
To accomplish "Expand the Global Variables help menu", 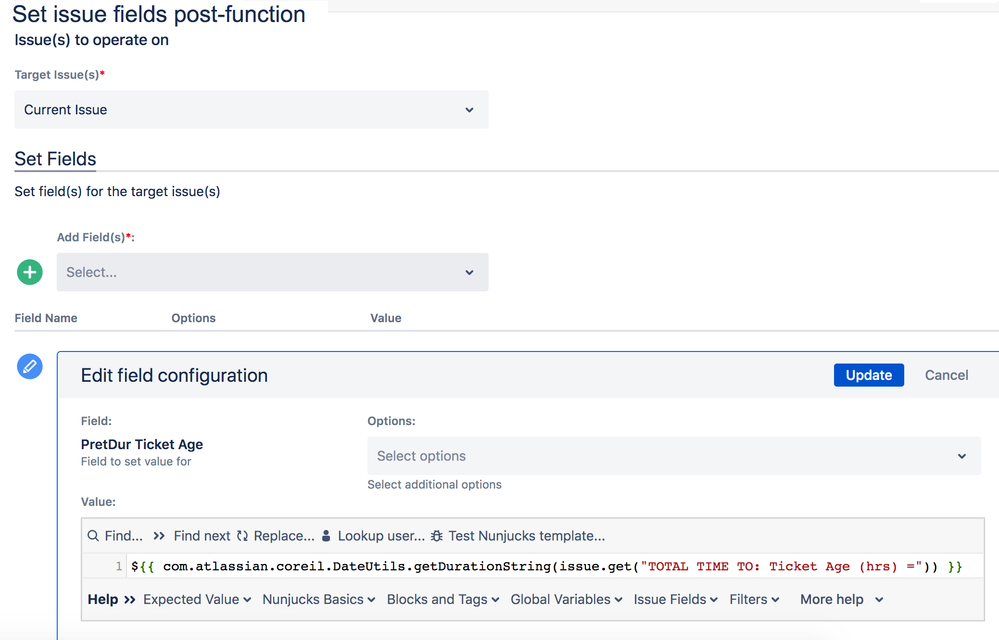I will click(566, 599).
